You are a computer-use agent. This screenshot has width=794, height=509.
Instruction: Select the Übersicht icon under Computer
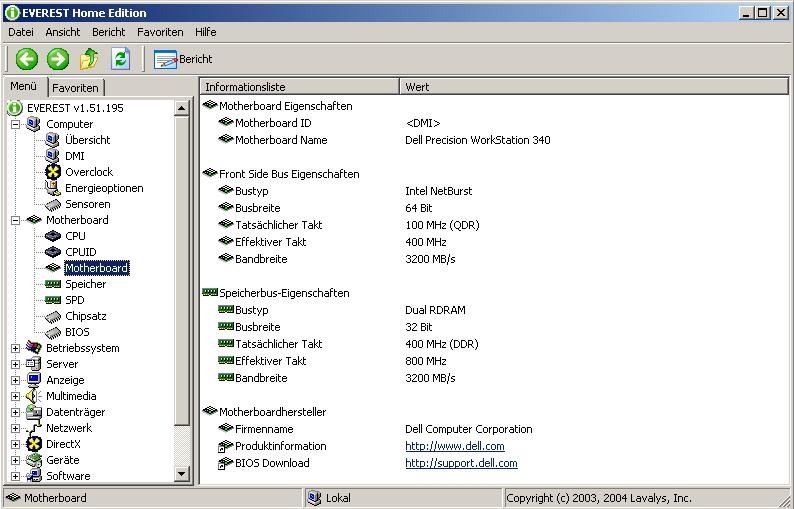[x=52, y=140]
